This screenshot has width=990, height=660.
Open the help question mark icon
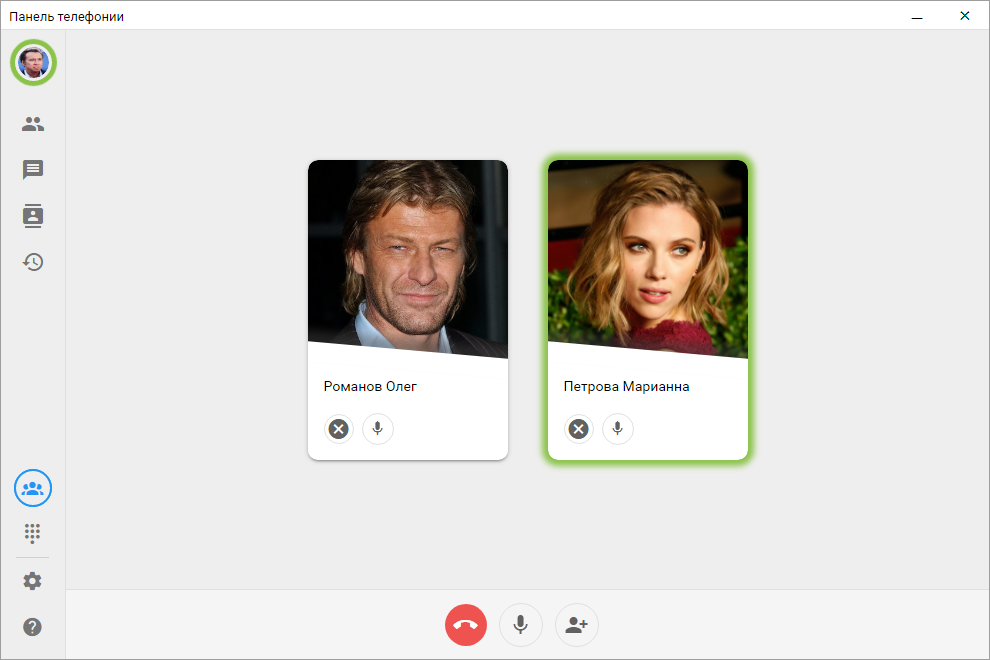(32, 627)
